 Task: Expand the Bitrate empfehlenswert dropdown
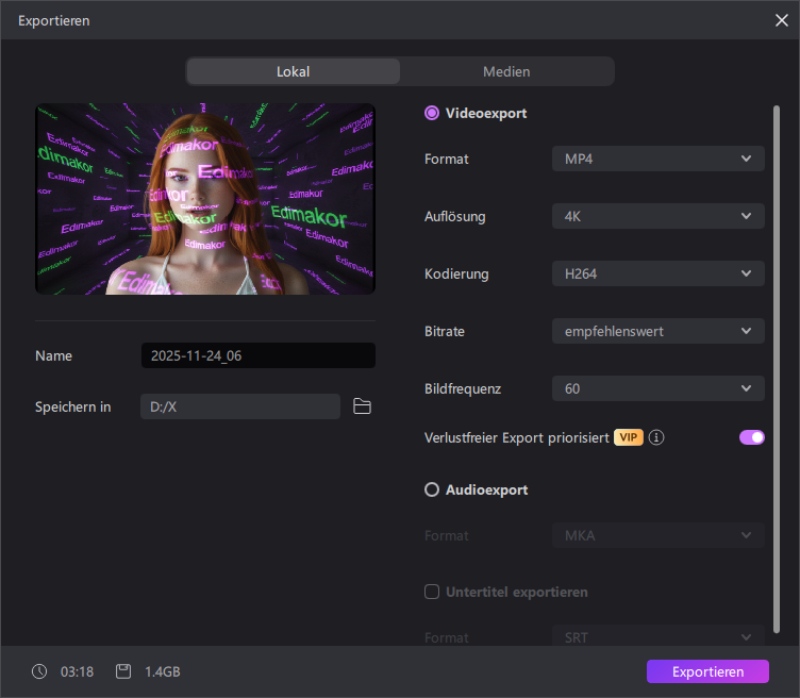(x=658, y=331)
